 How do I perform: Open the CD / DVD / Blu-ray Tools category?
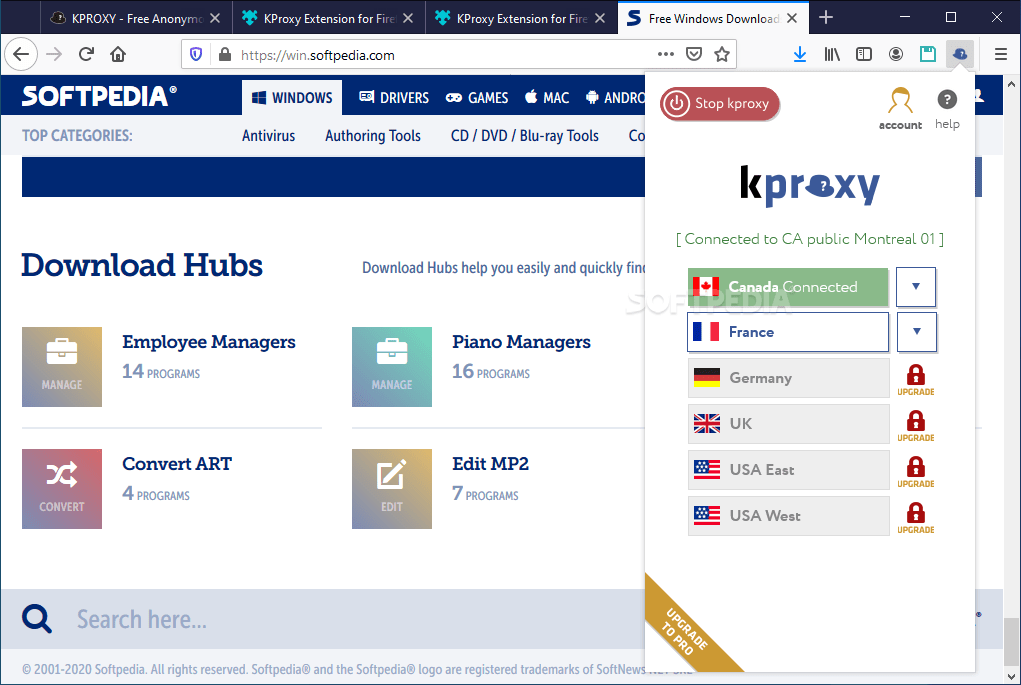tap(524, 135)
